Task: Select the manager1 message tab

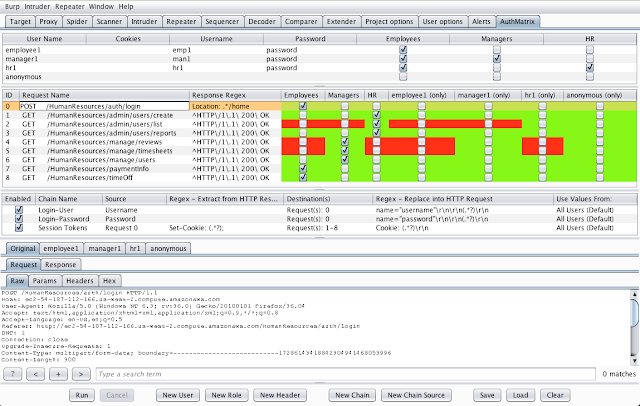Action: click(x=100, y=247)
